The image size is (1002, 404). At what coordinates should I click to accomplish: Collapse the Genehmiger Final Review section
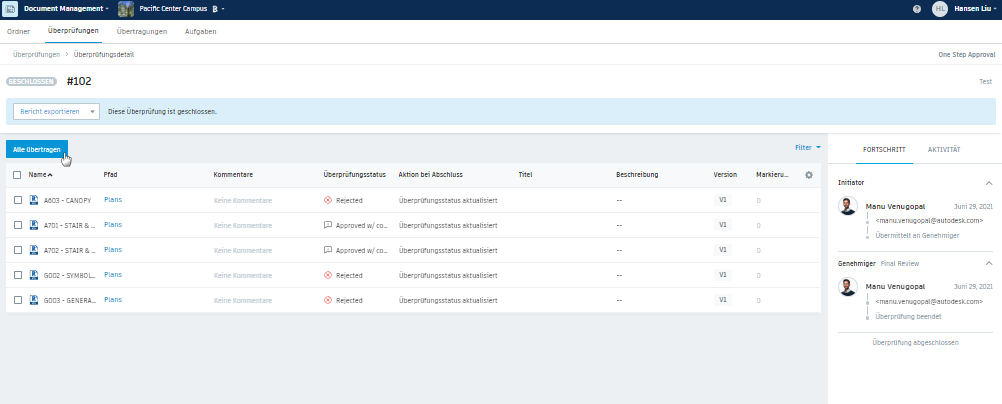point(989,263)
